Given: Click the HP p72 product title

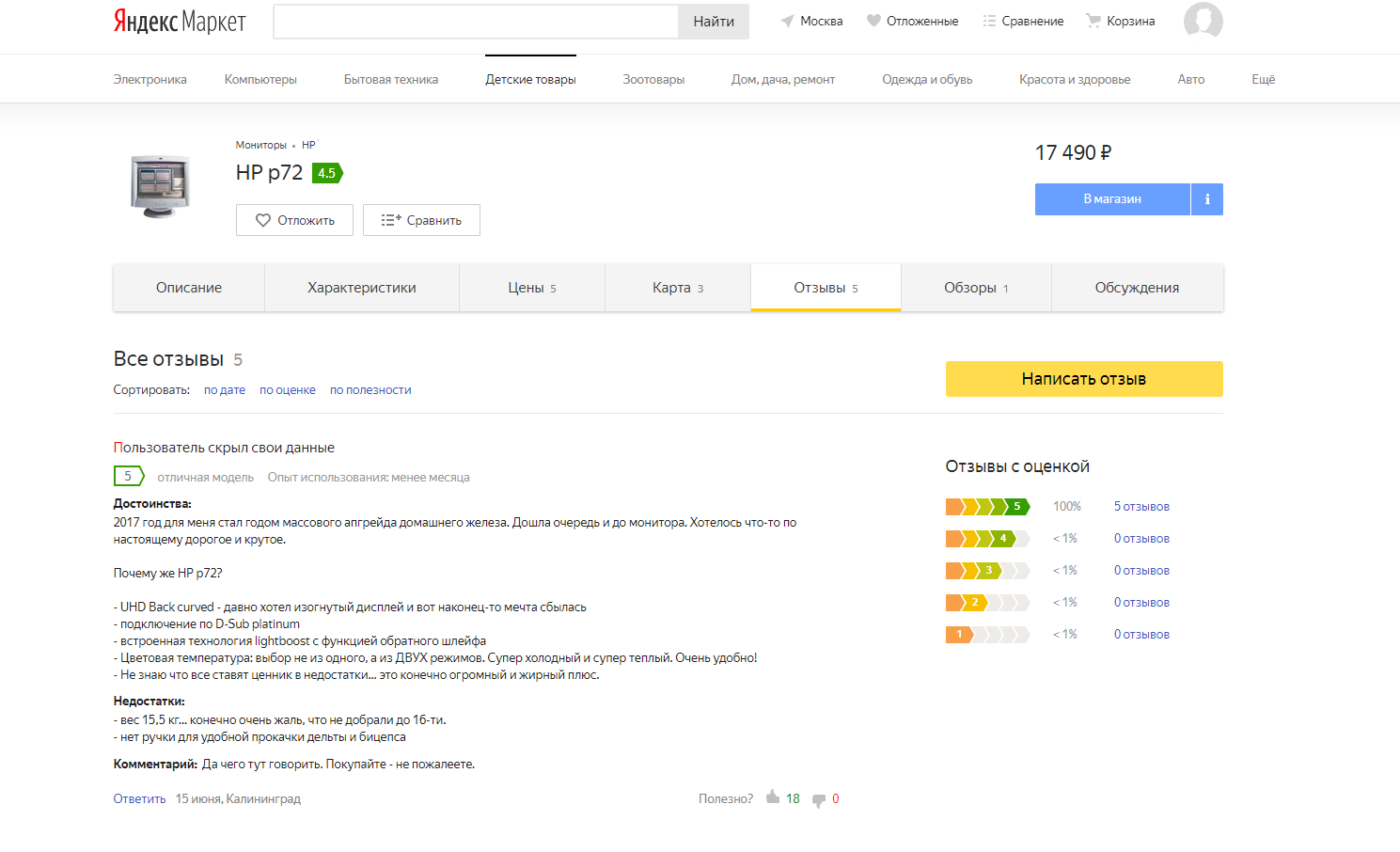Looking at the screenshot, I should [x=269, y=173].
